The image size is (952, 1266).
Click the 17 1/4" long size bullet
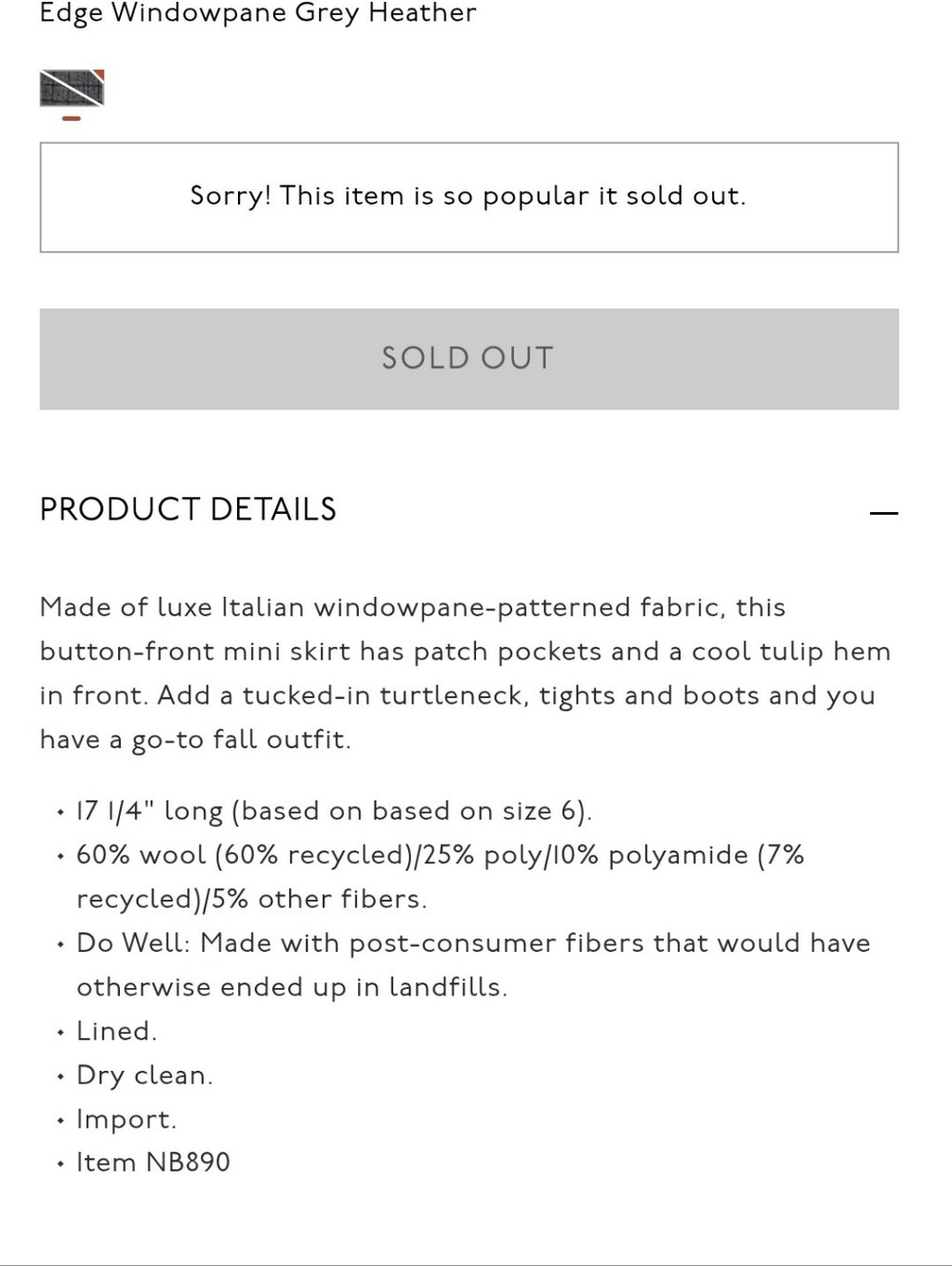click(x=334, y=811)
